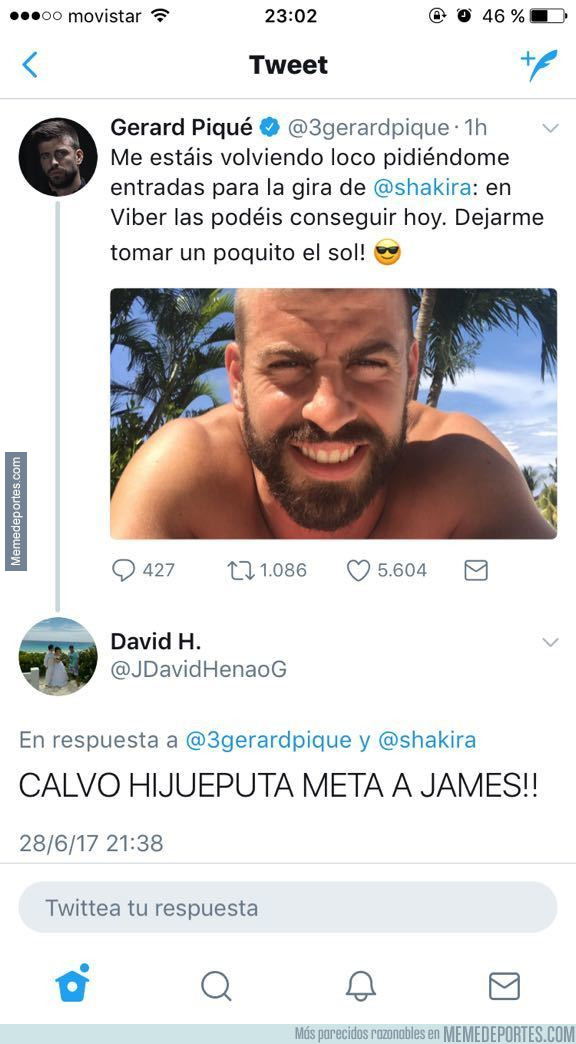The height and width of the screenshot is (1044, 576).
Task: Tap the @JDavidHenaoG handle
Action: [198, 669]
